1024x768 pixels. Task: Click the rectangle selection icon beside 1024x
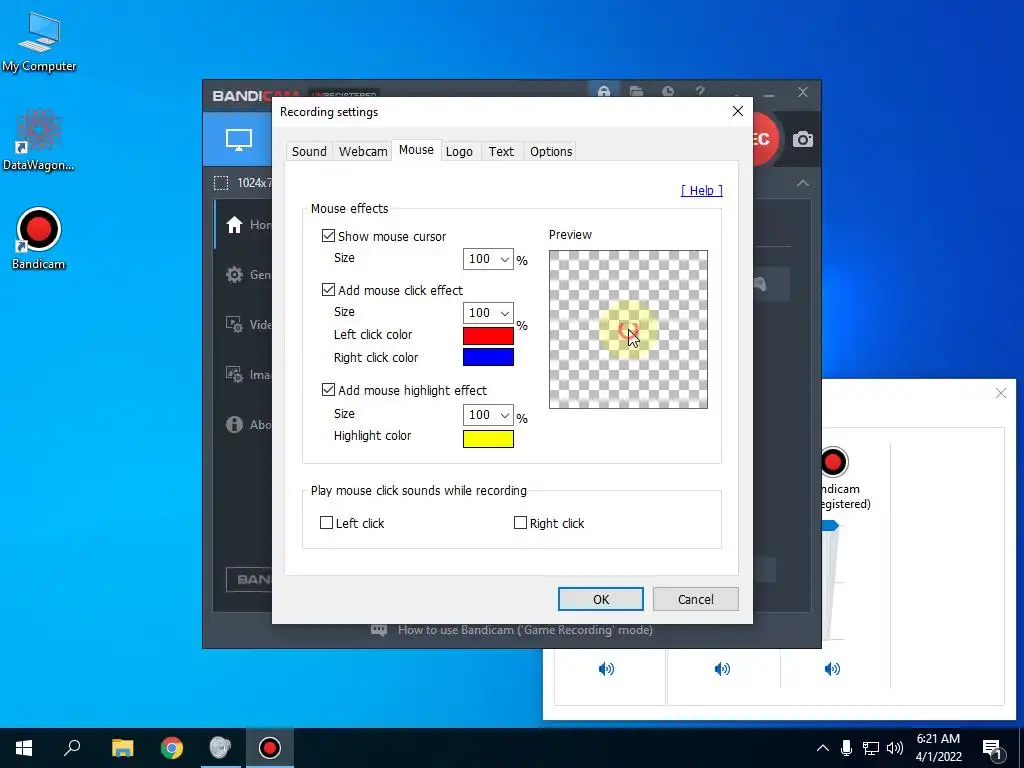pos(221,183)
